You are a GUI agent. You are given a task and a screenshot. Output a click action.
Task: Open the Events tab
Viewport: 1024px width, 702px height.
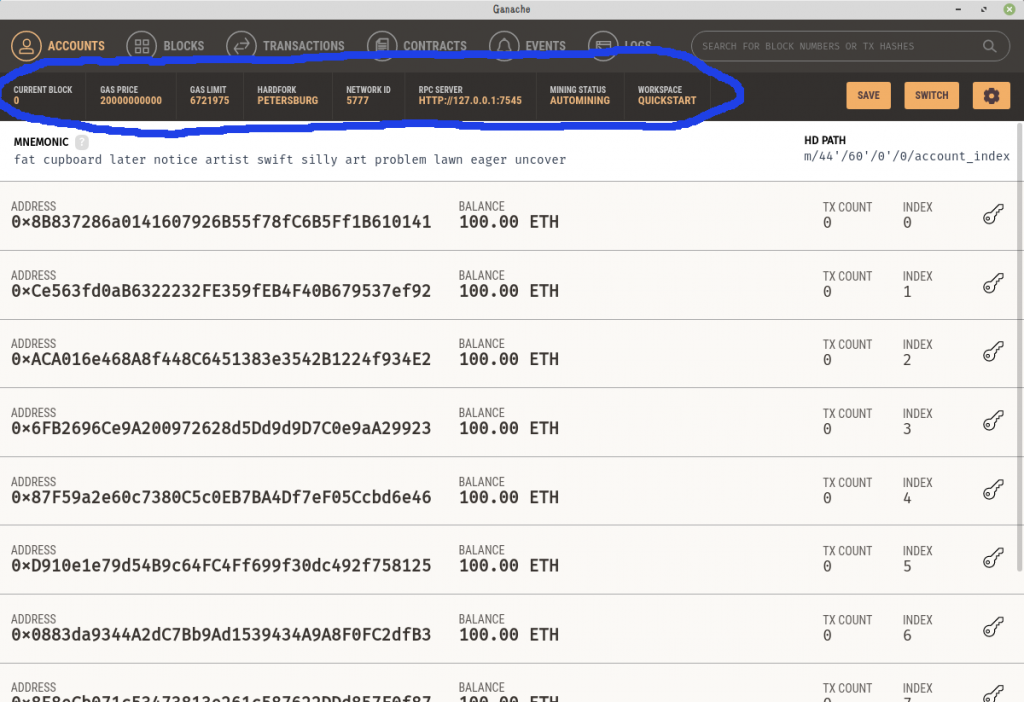point(527,46)
